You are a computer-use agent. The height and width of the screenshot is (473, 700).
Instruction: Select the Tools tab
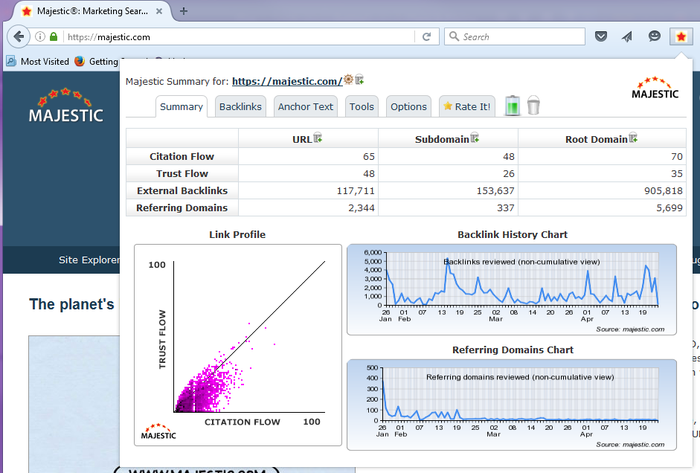362,107
